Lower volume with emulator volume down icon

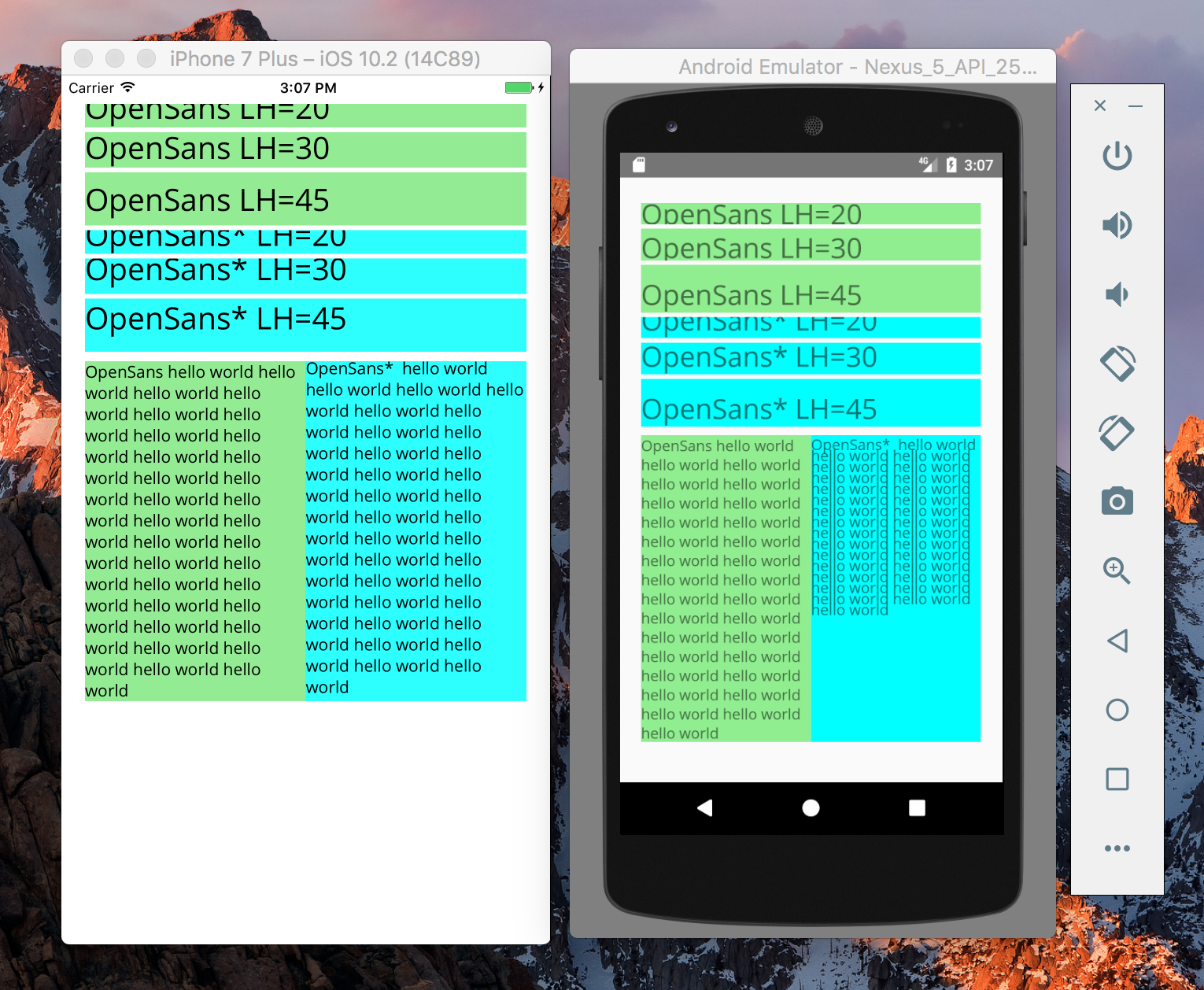point(1117,294)
